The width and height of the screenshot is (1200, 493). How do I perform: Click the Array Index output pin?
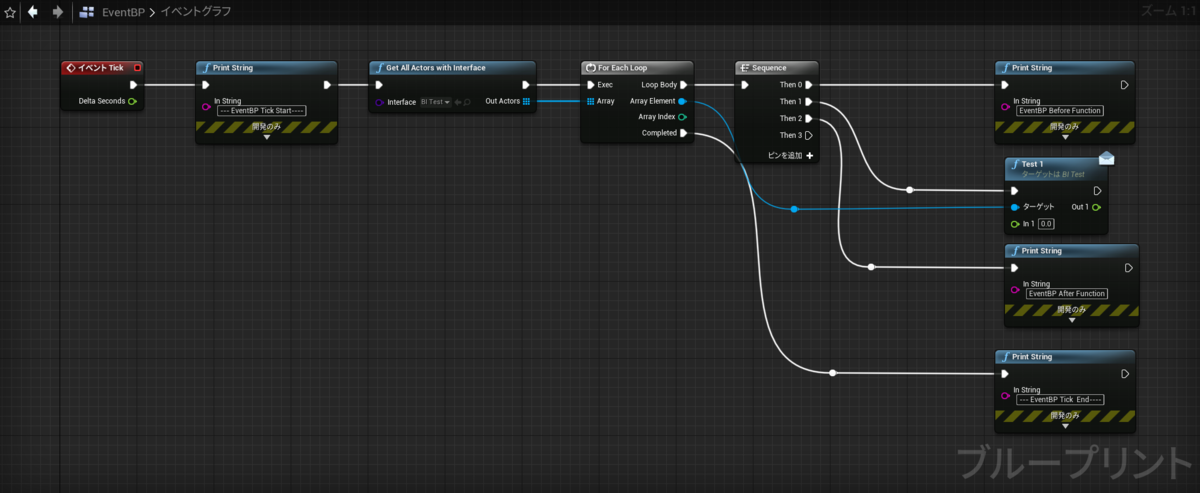[682, 117]
